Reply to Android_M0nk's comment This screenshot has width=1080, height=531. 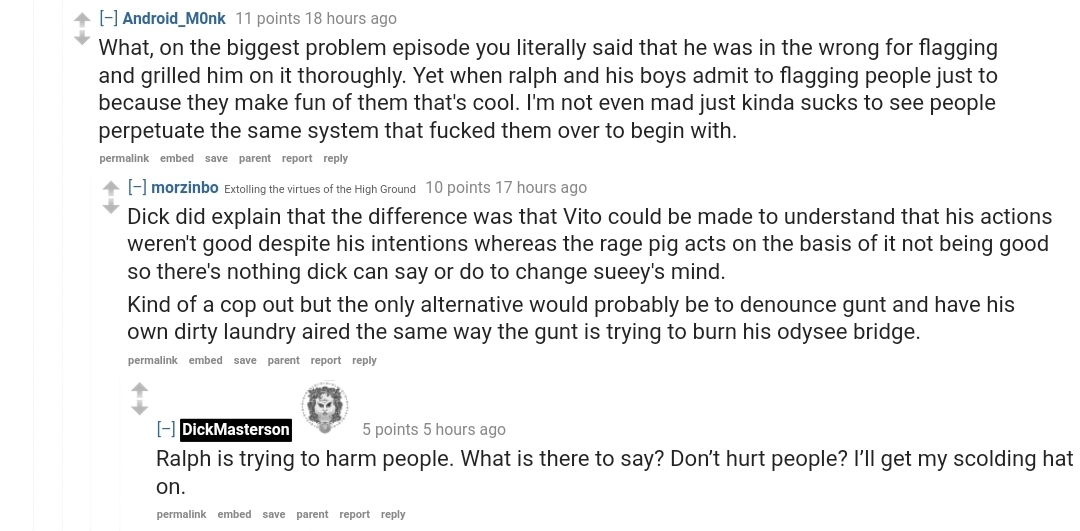(335, 158)
